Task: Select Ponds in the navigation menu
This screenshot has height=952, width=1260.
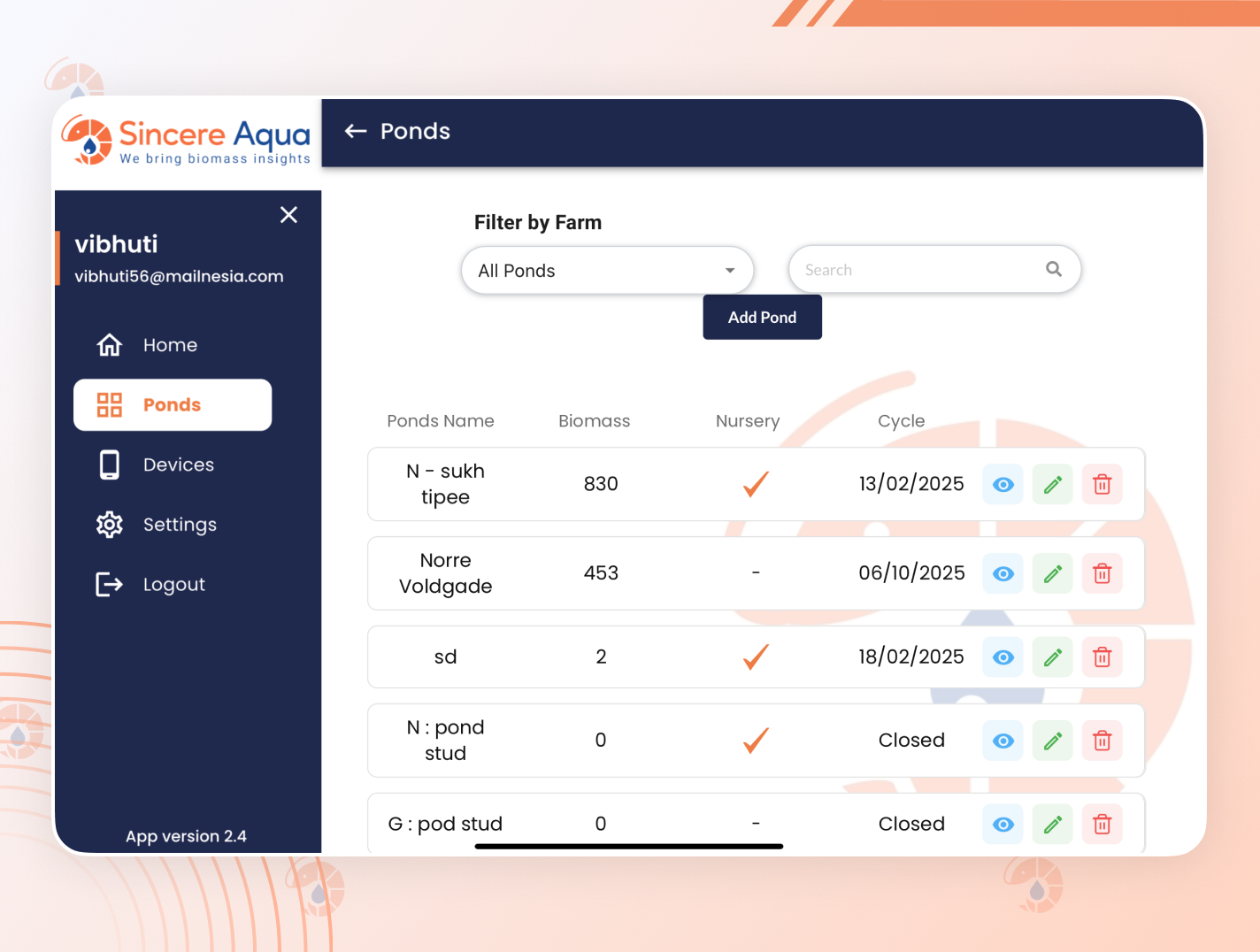Action: tap(173, 404)
